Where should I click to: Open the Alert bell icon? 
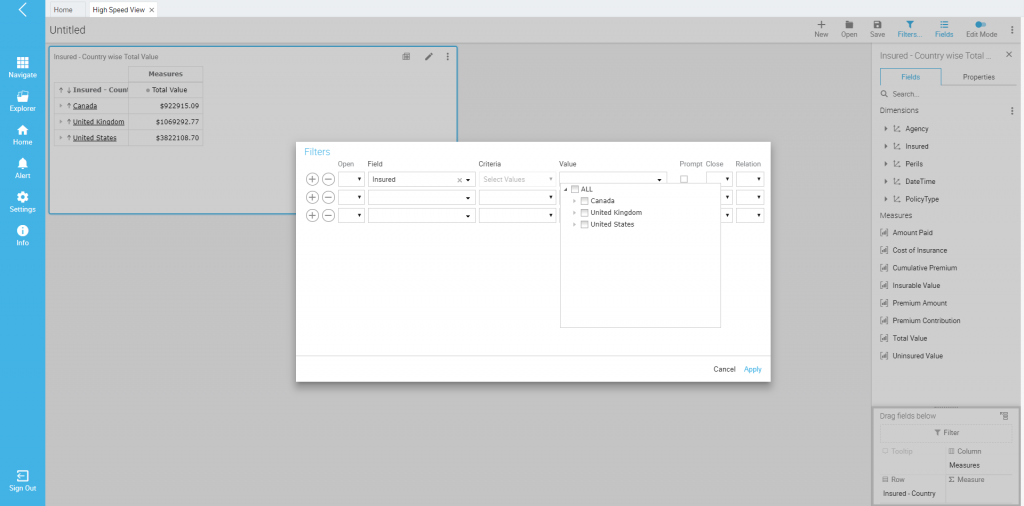click(x=22, y=164)
